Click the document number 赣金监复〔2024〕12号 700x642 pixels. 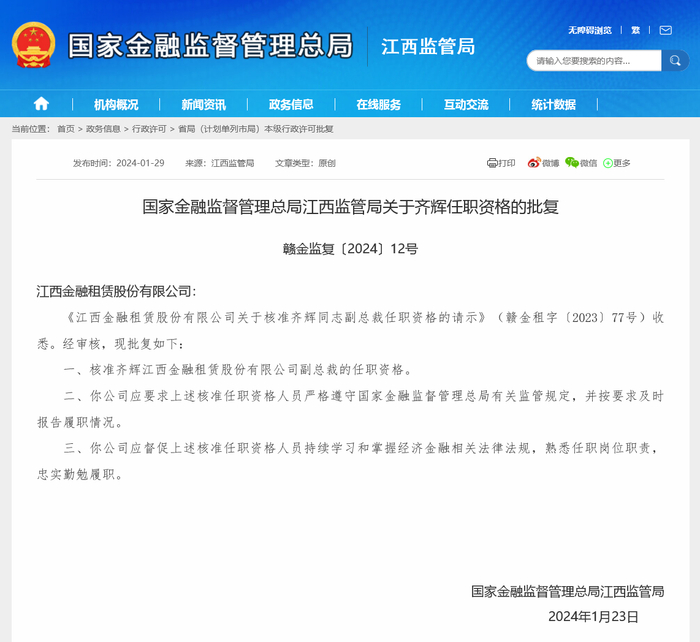[x=350, y=249]
